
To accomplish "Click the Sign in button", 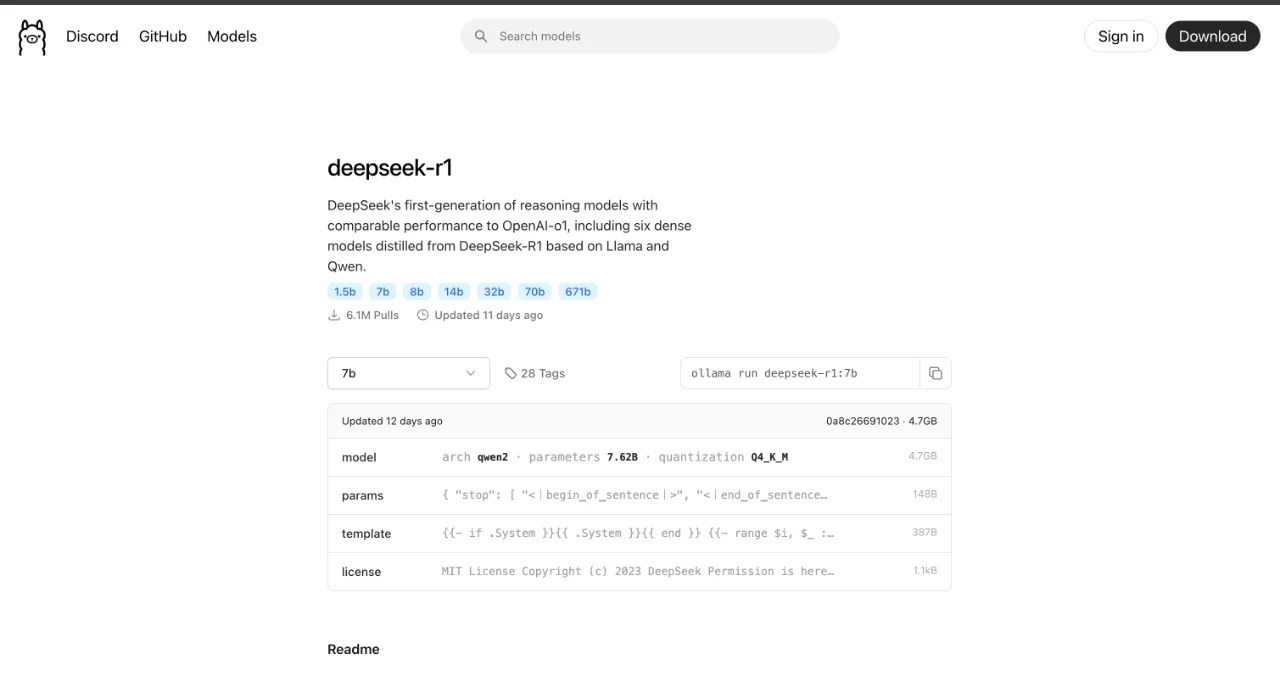I will 1120,36.
